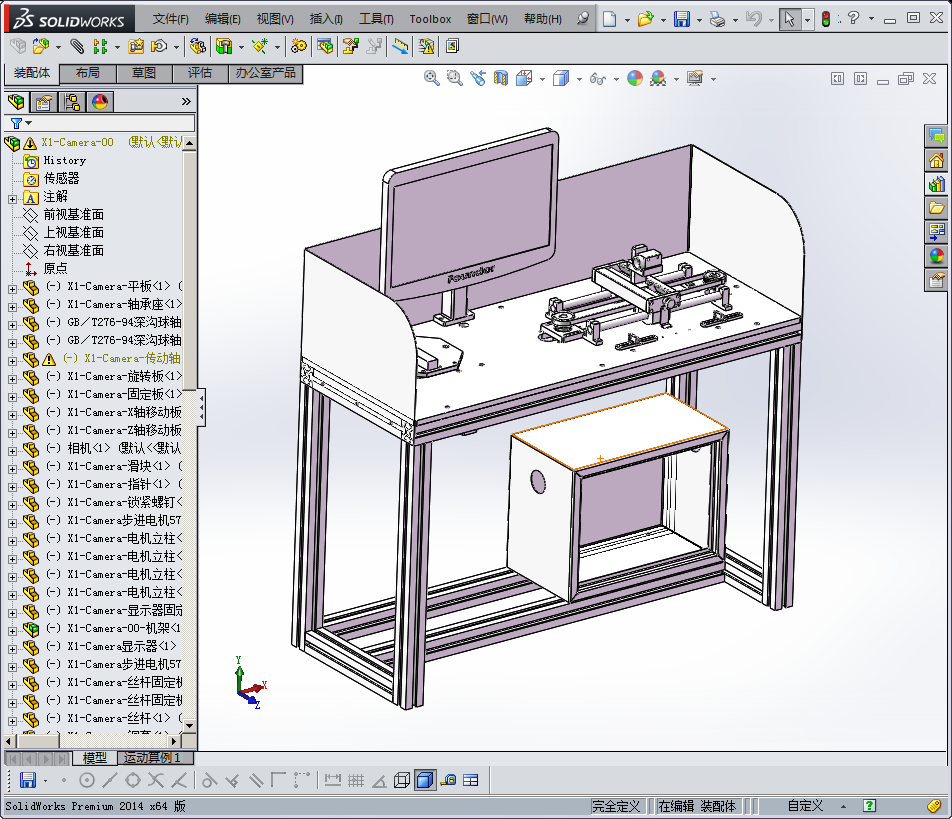The image size is (952, 819).
Task: Open PropertyManager tab icon
Action: tap(44, 102)
